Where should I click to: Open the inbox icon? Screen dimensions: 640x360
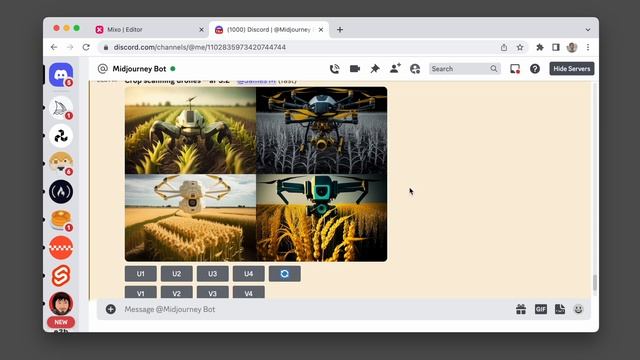click(515, 69)
